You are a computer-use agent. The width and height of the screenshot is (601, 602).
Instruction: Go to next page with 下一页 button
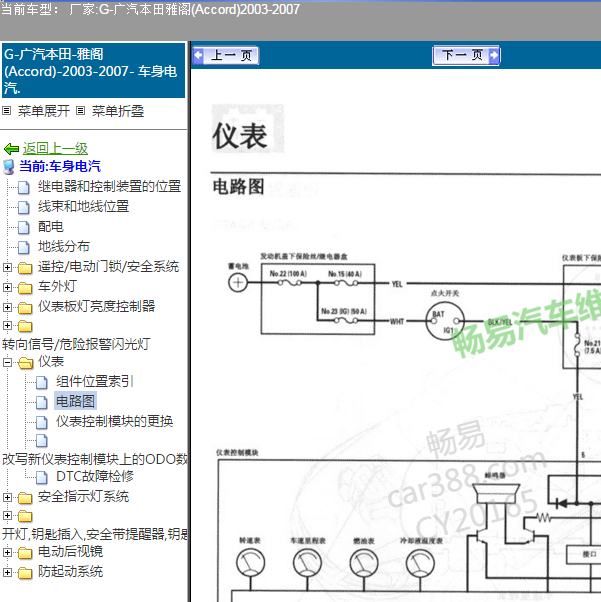(466, 56)
